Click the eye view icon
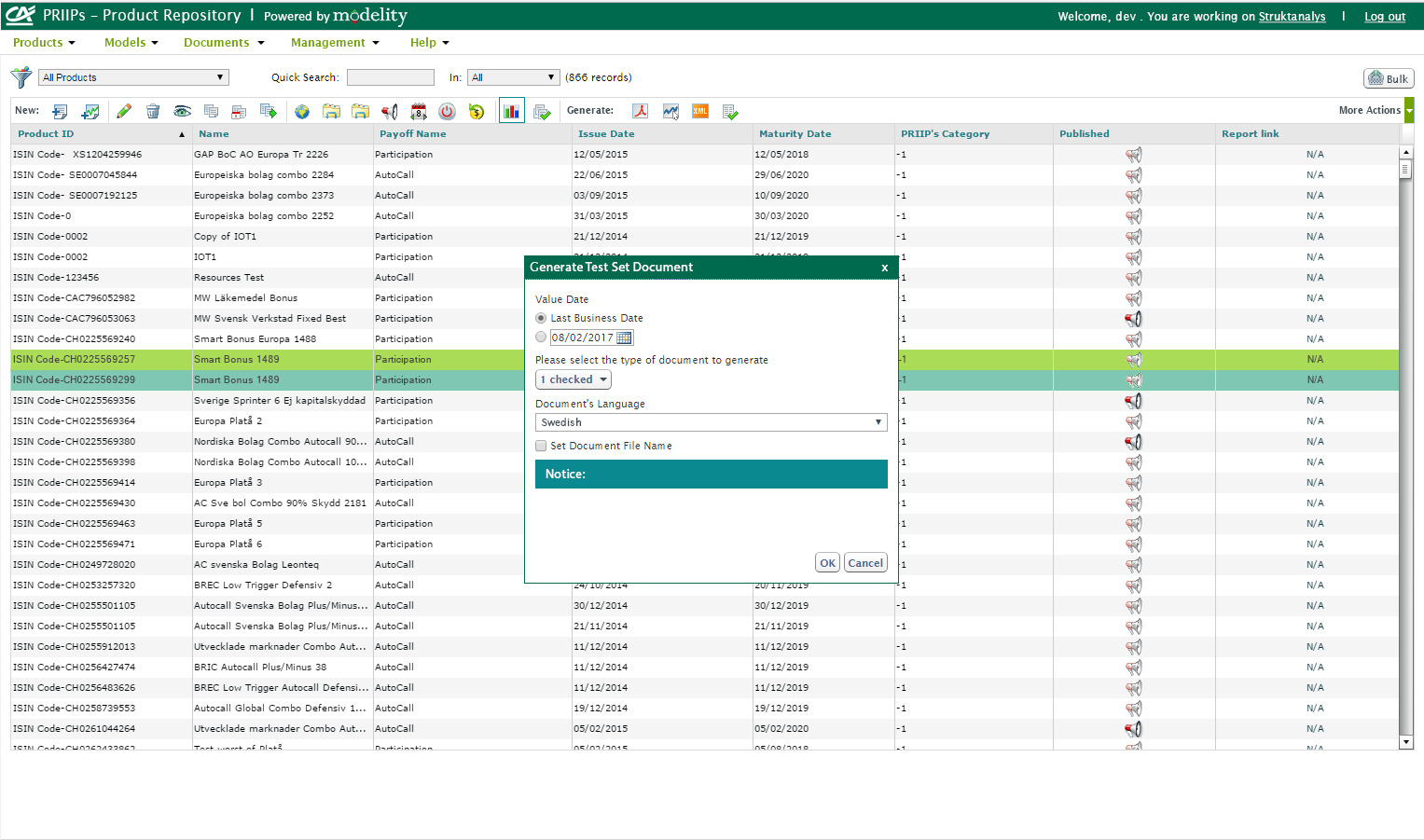Viewport: 1424px width, 840px height. click(183, 111)
